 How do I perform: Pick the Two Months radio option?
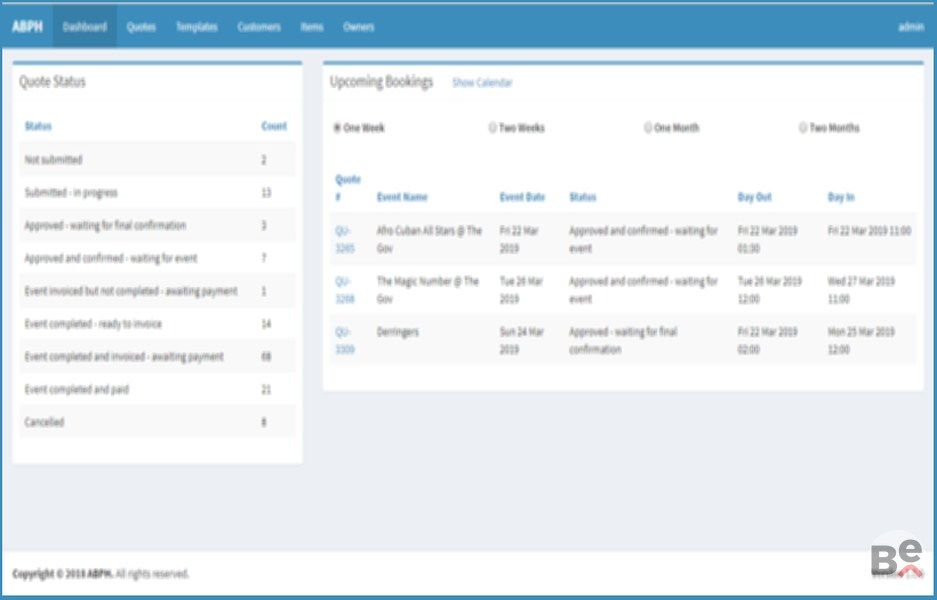[803, 128]
